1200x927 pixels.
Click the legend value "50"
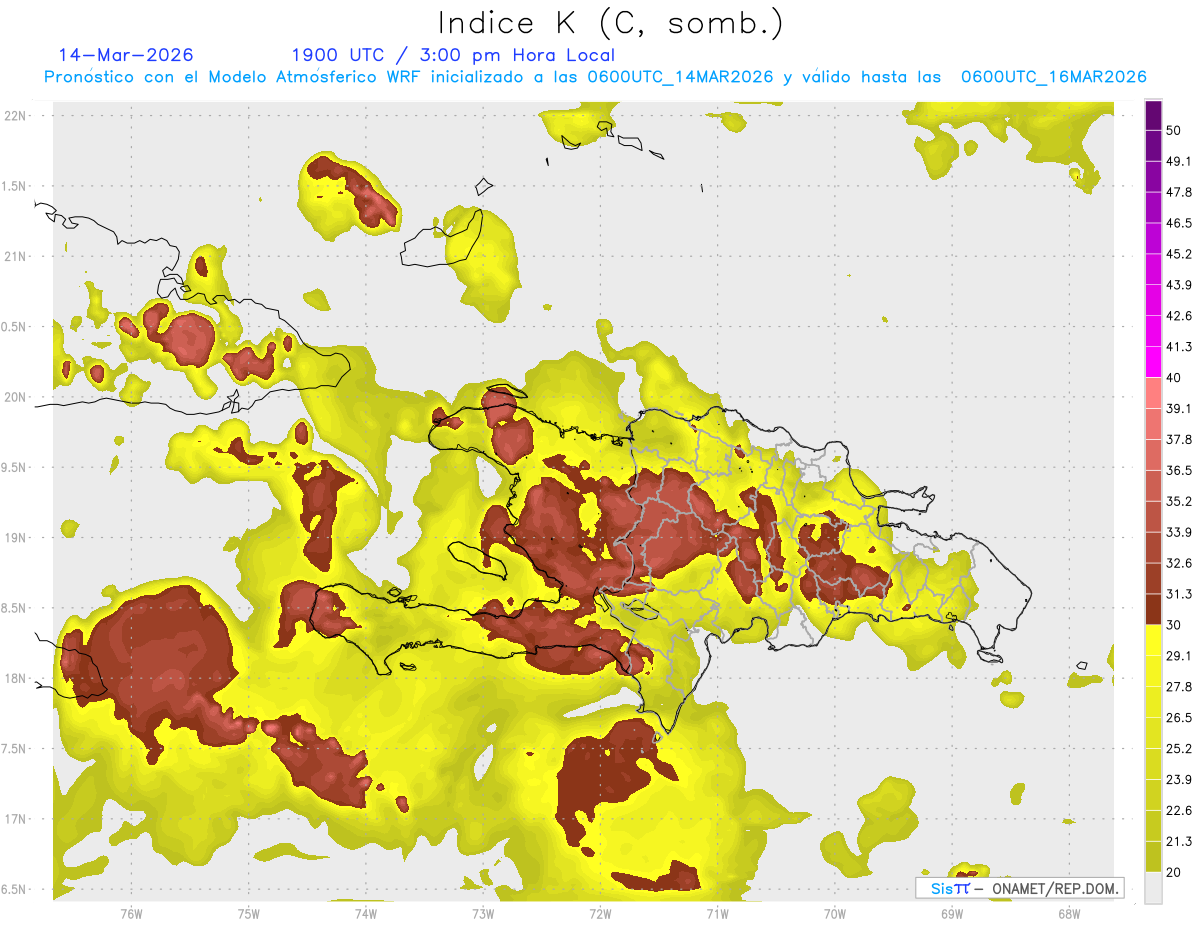(1175, 131)
